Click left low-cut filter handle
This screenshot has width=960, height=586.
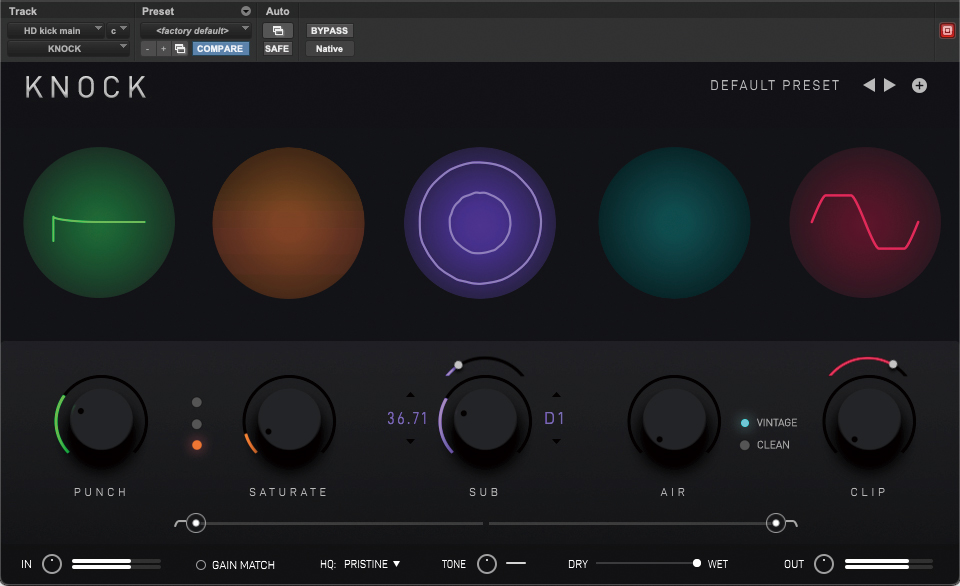[x=195, y=523]
